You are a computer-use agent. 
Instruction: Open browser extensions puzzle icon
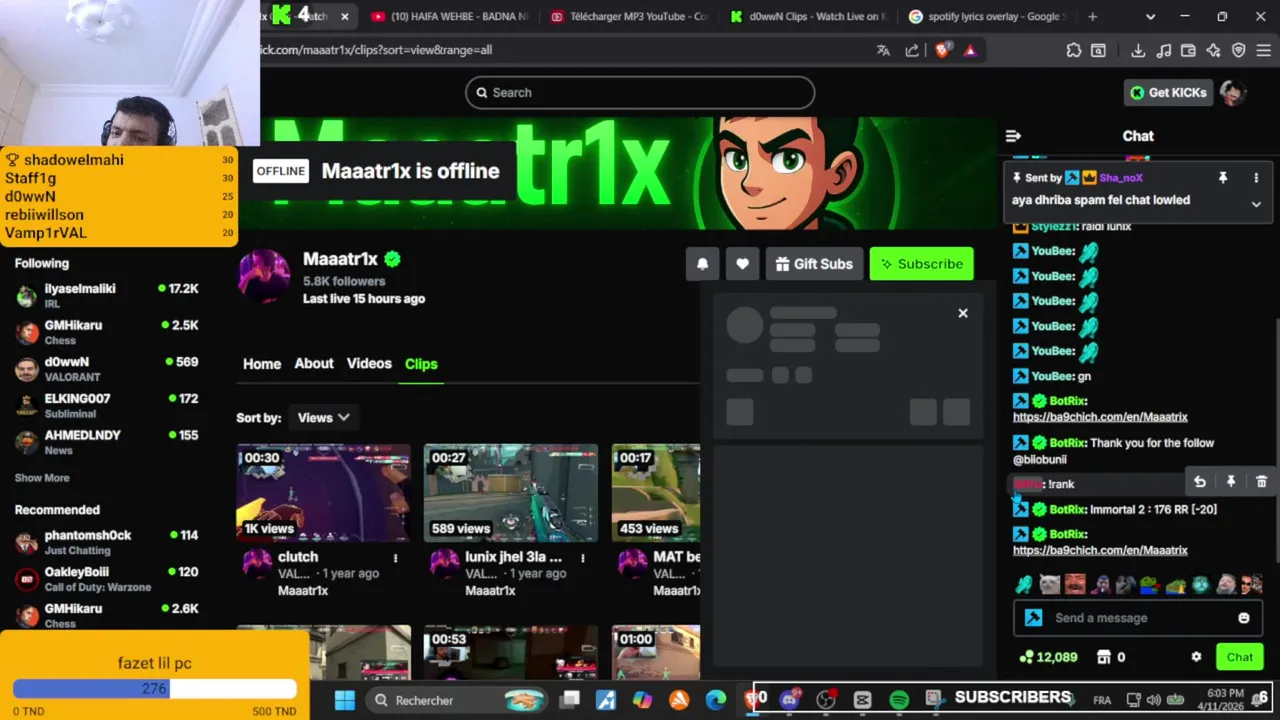(1073, 50)
